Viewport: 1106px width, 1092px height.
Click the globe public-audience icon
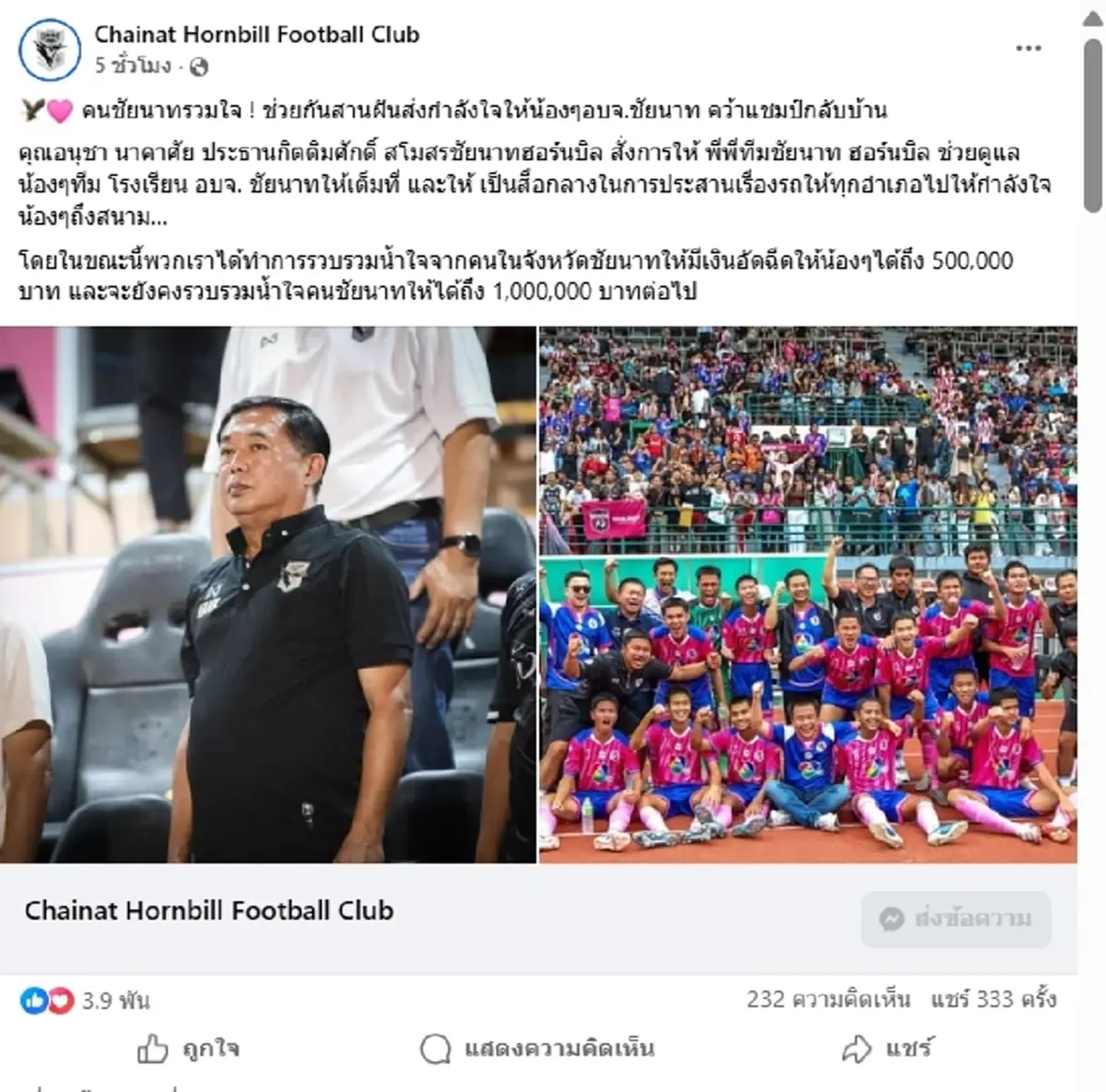click(x=198, y=66)
